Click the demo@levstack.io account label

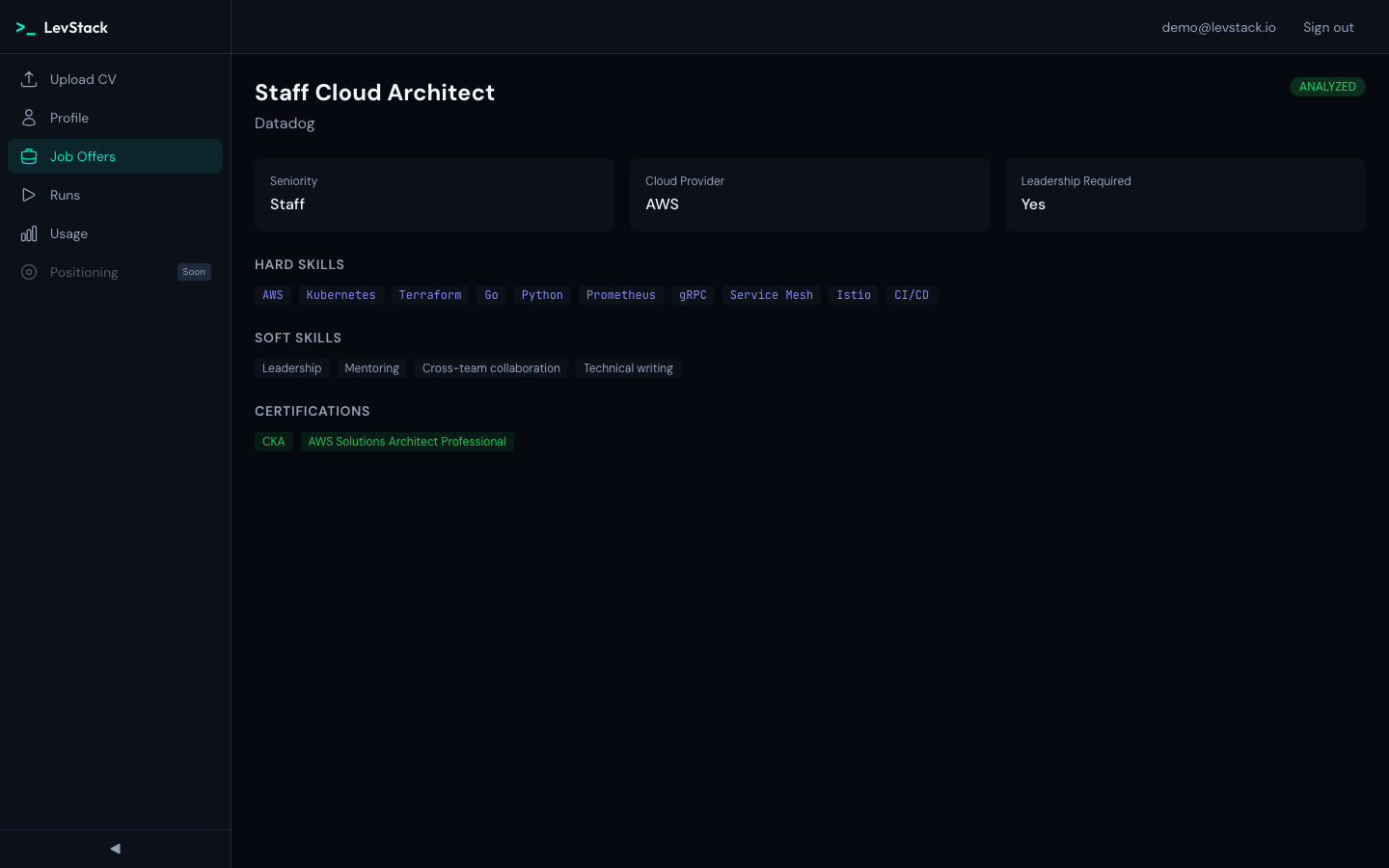coord(1218,27)
